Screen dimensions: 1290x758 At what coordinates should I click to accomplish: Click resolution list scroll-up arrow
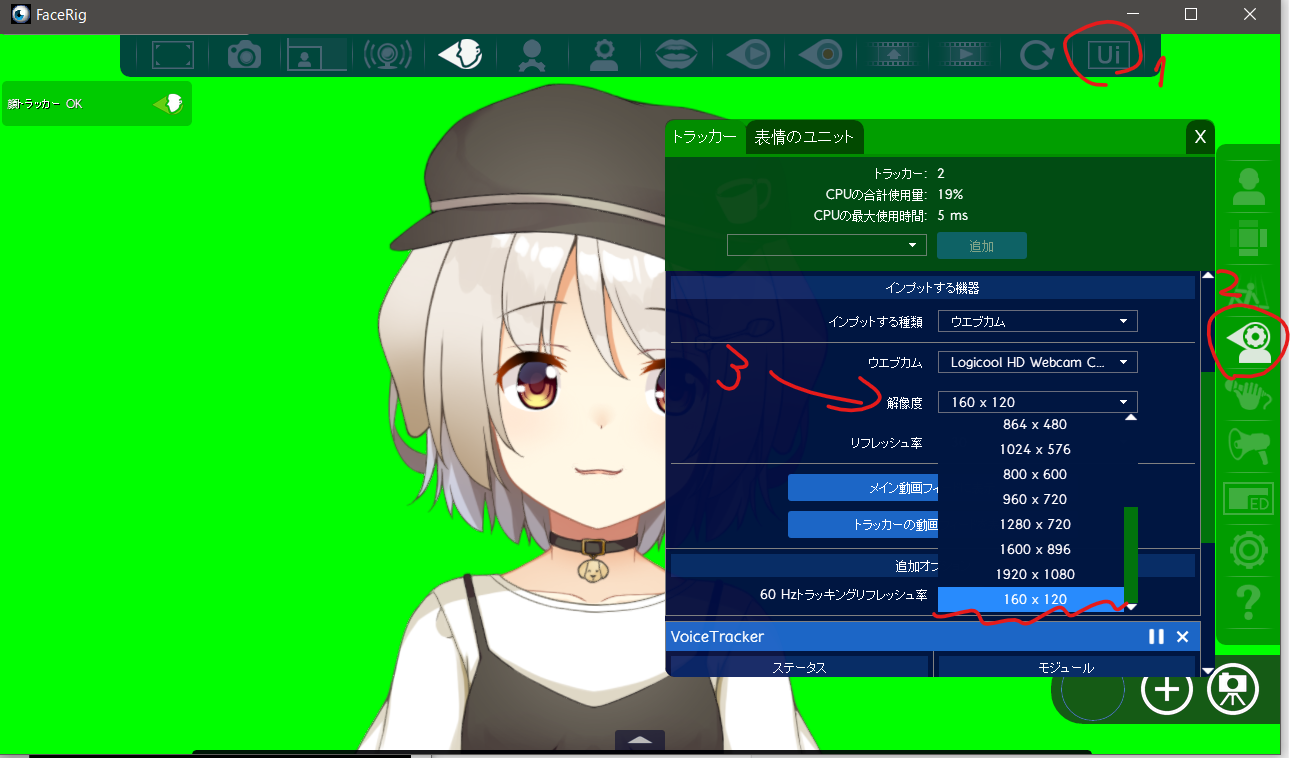[x=1131, y=418]
